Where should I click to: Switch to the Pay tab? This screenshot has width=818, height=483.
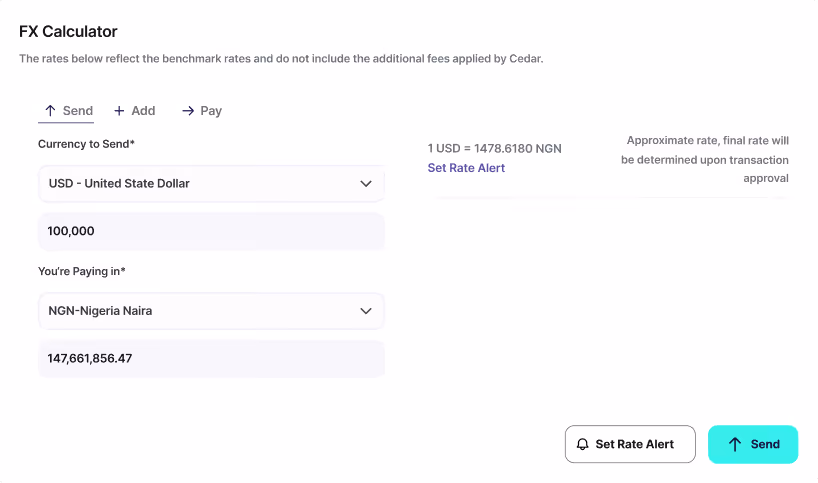[202, 111]
